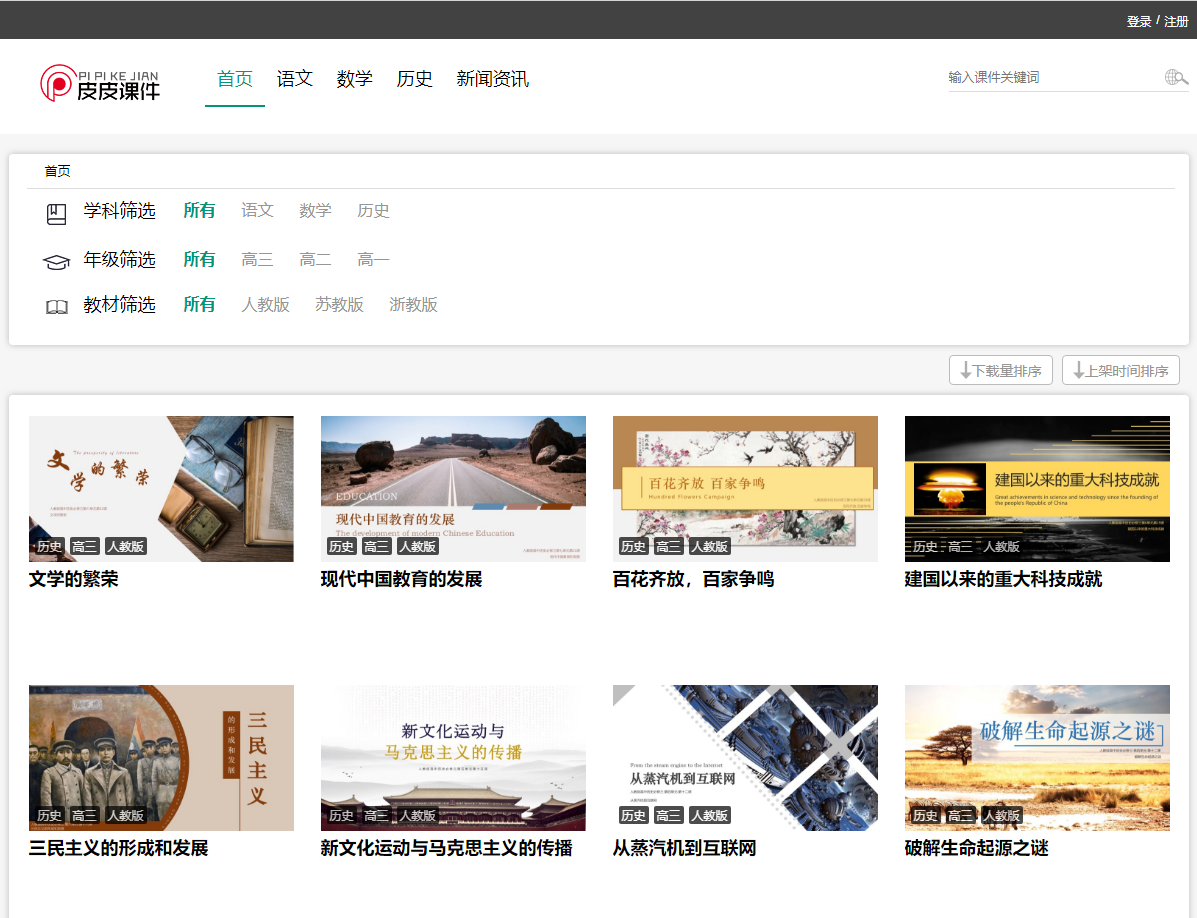
Task: Open the 从蒸汽机到互联网 thumbnail
Action: 745,758
